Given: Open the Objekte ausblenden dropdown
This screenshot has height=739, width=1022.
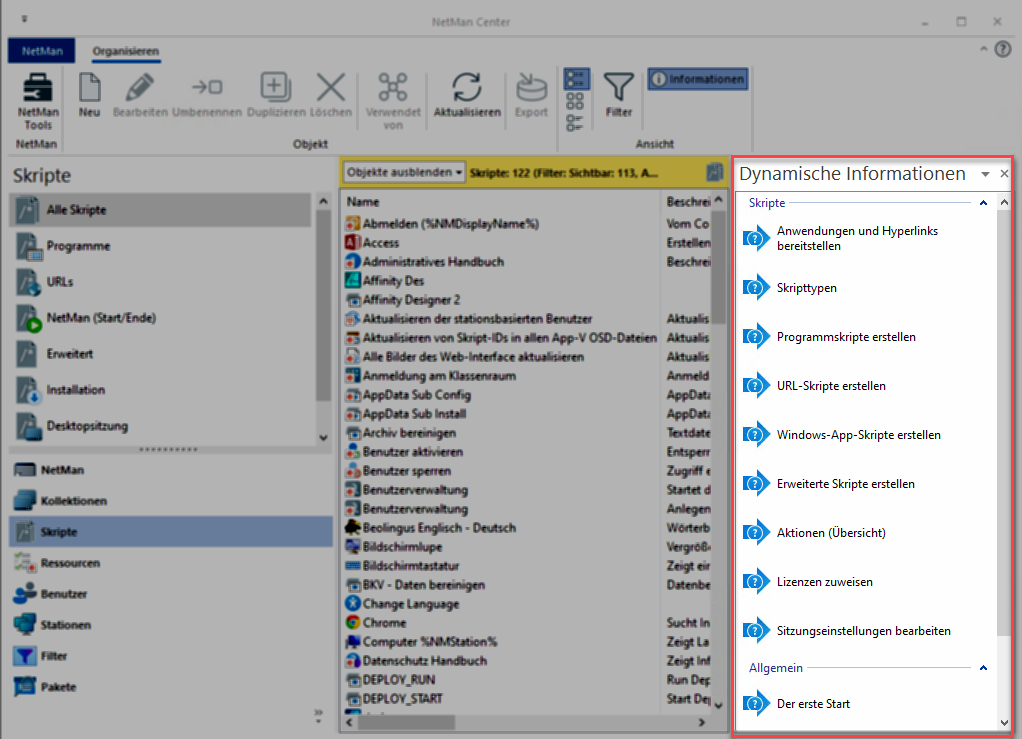Looking at the screenshot, I should tap(404, 172).
